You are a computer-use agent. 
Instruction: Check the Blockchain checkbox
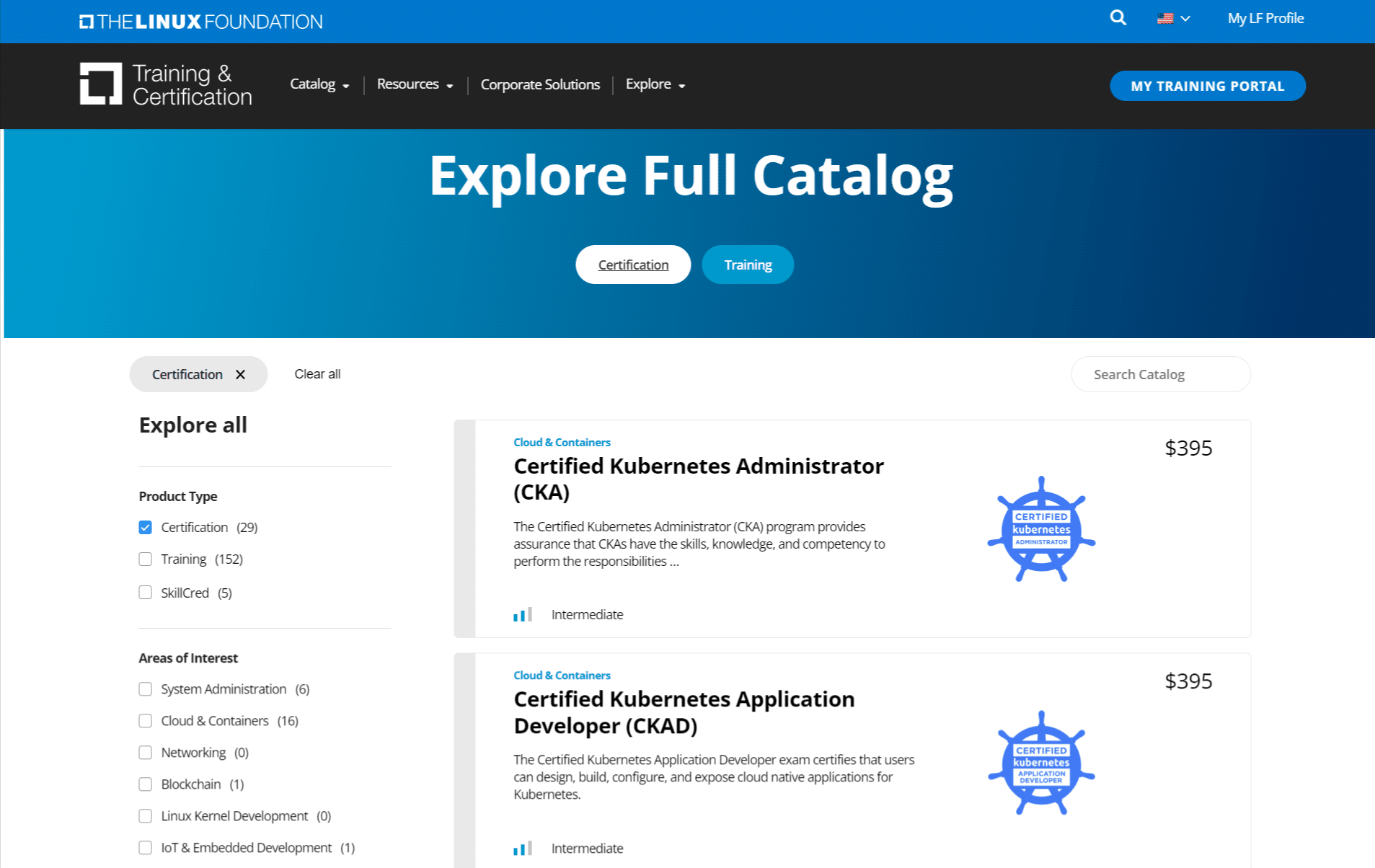[x=146, y=784]
